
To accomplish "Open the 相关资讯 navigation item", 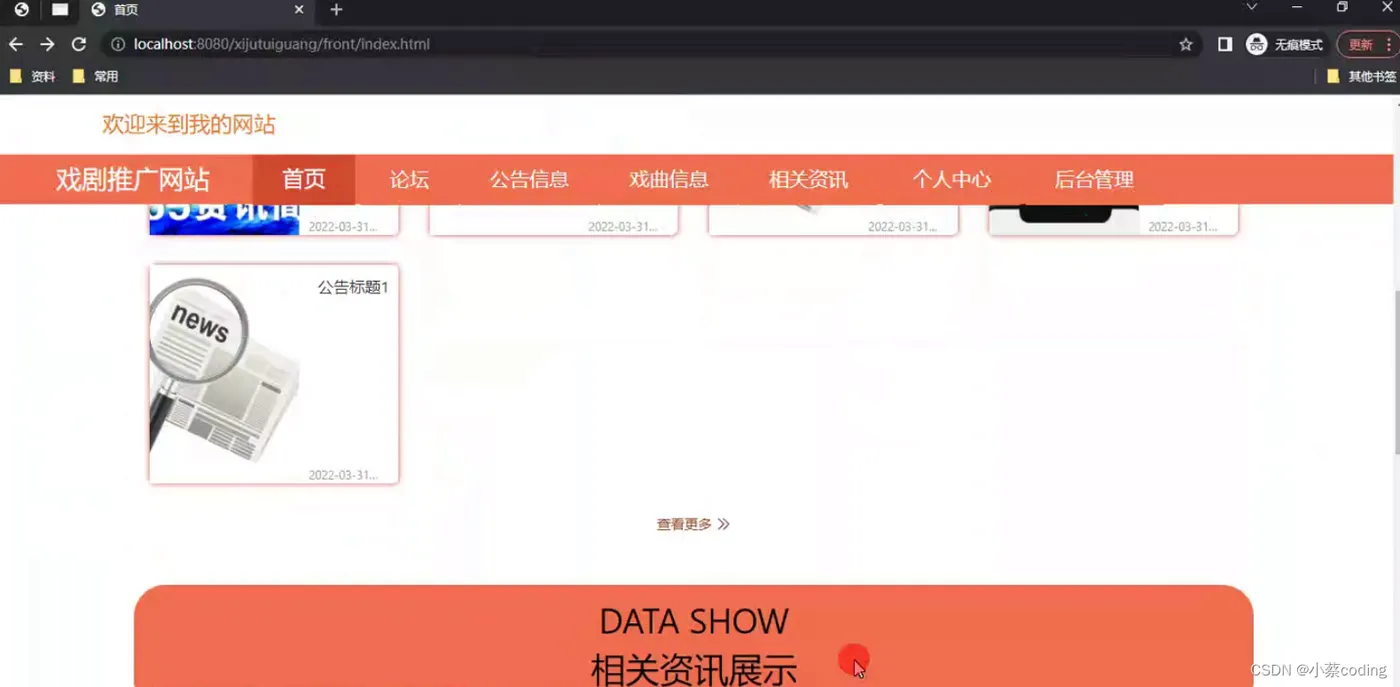I will pos(808,180).
